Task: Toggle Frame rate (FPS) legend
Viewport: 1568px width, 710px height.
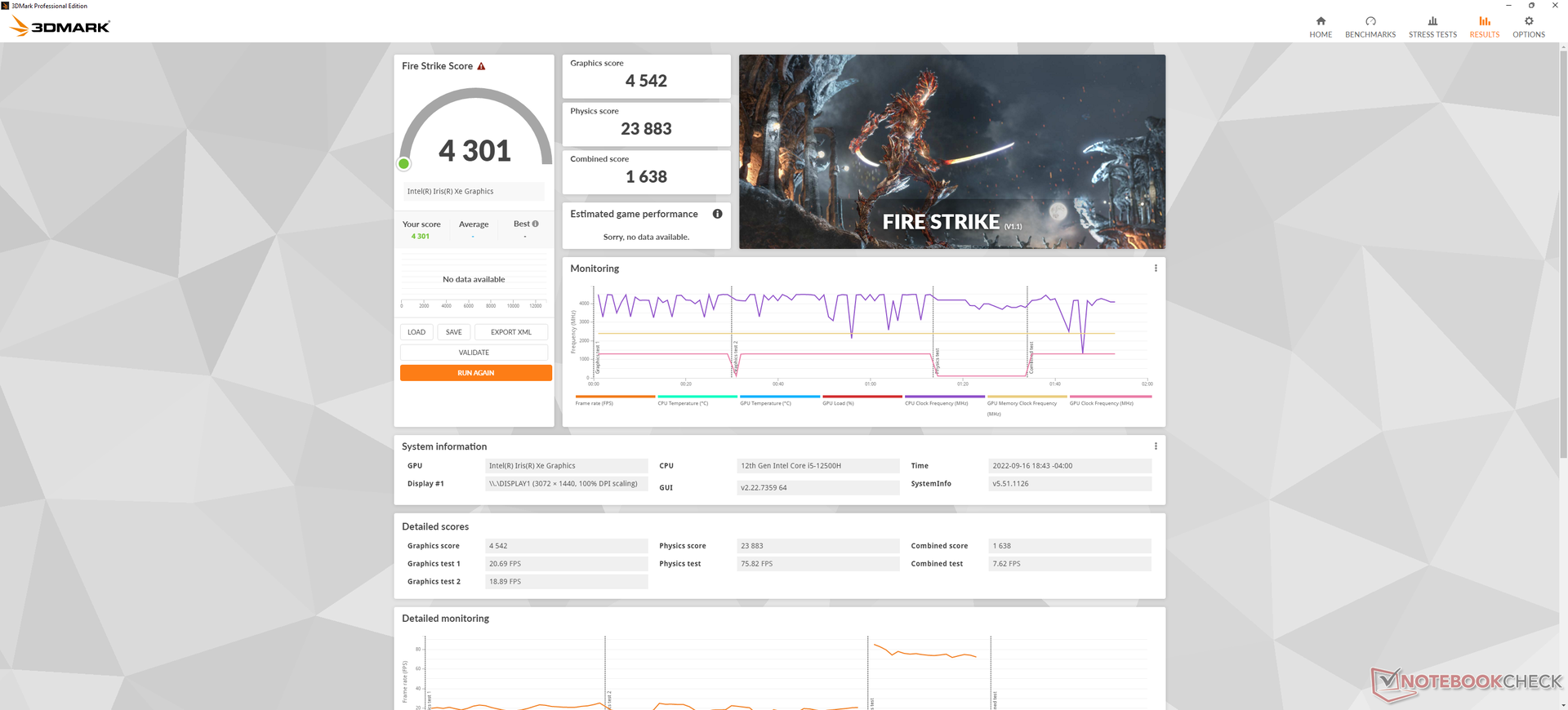Action: 615,400
